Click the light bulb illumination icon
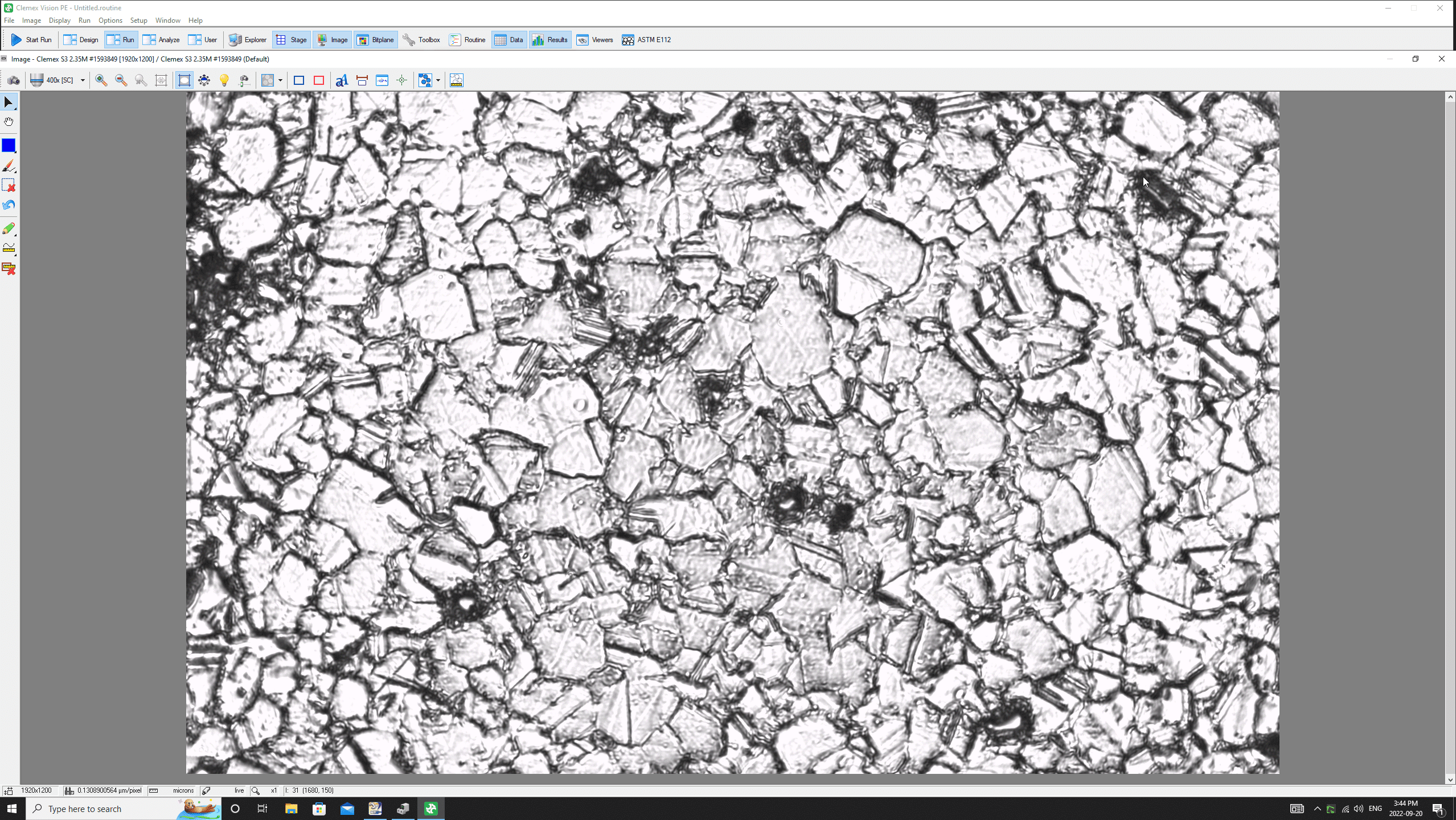The width and height of the screenshot is (1456, 820). (x=224, y=80)
